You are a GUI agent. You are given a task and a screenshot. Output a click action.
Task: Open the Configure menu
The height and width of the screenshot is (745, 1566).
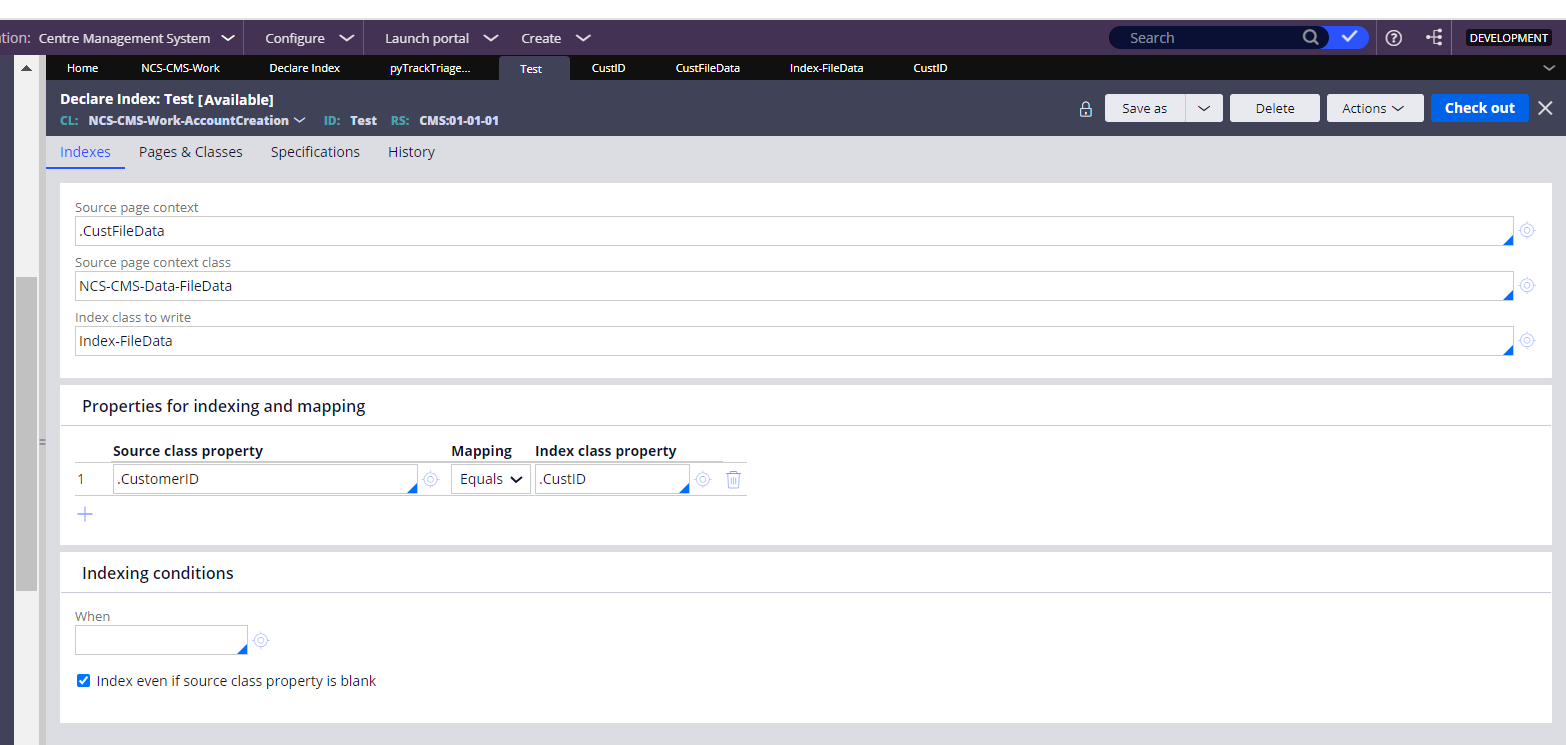(309, 38)
